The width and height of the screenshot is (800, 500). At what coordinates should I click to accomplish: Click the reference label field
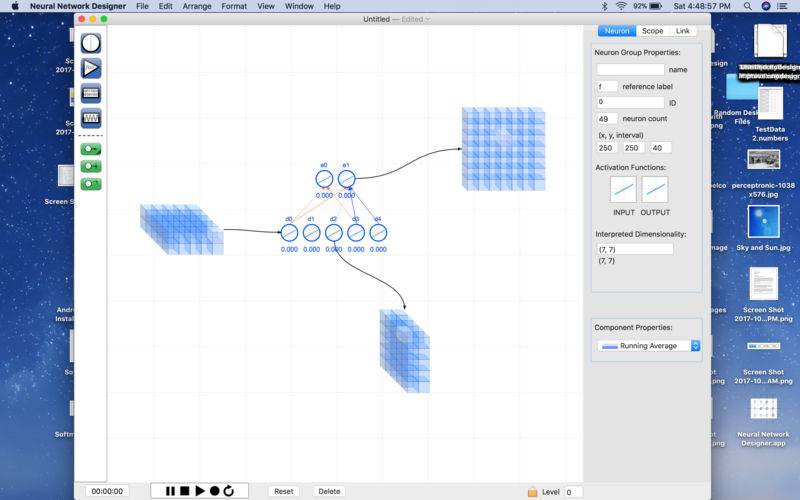607,87
